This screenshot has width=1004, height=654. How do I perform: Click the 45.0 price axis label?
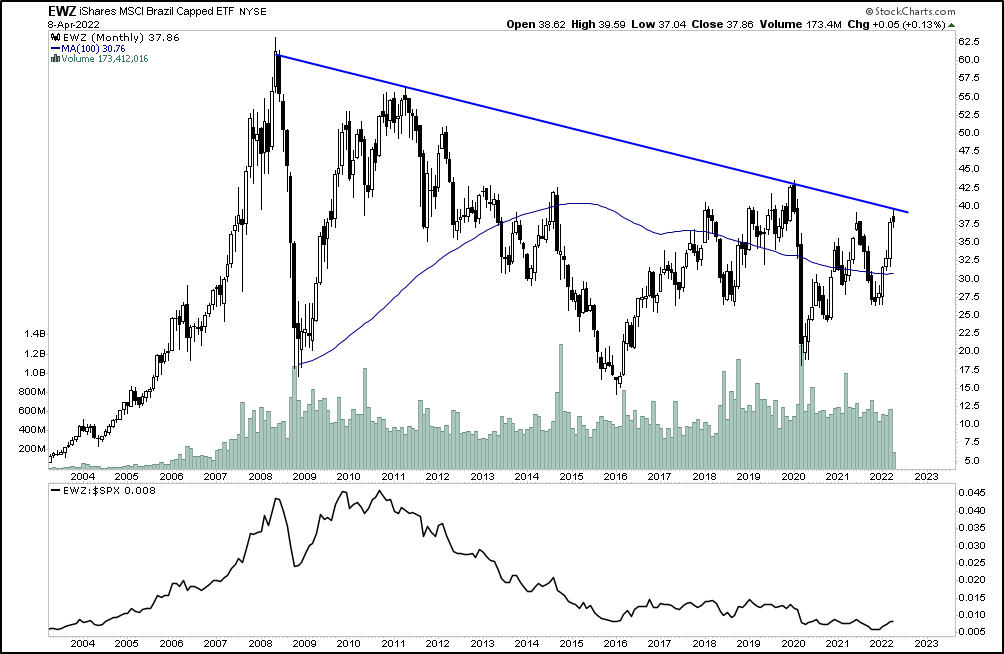pos(968,169)
